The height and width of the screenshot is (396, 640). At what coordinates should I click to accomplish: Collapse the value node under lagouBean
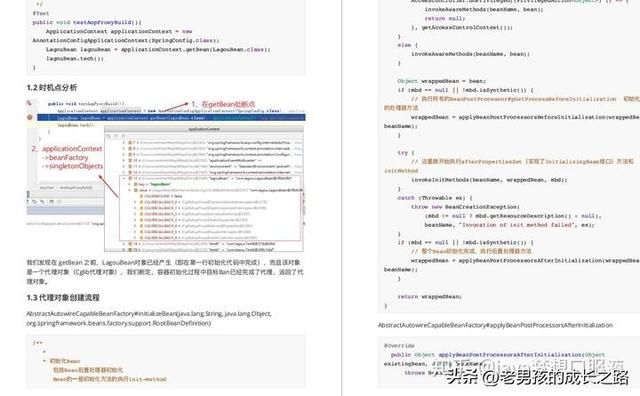130,190
